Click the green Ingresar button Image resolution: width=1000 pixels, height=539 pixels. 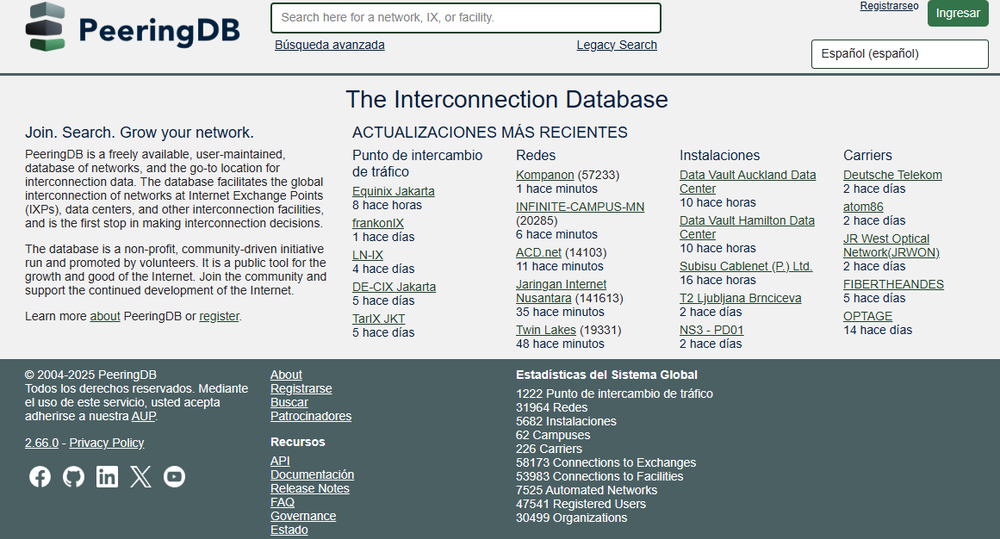[x=958, y=13]
